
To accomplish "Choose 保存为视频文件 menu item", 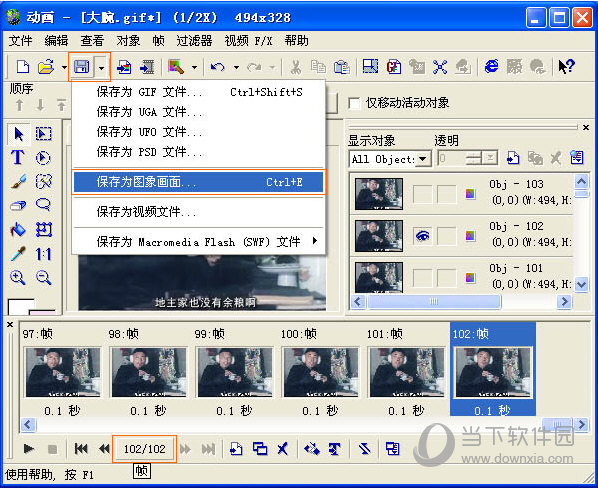I will [x=198, y=212].
